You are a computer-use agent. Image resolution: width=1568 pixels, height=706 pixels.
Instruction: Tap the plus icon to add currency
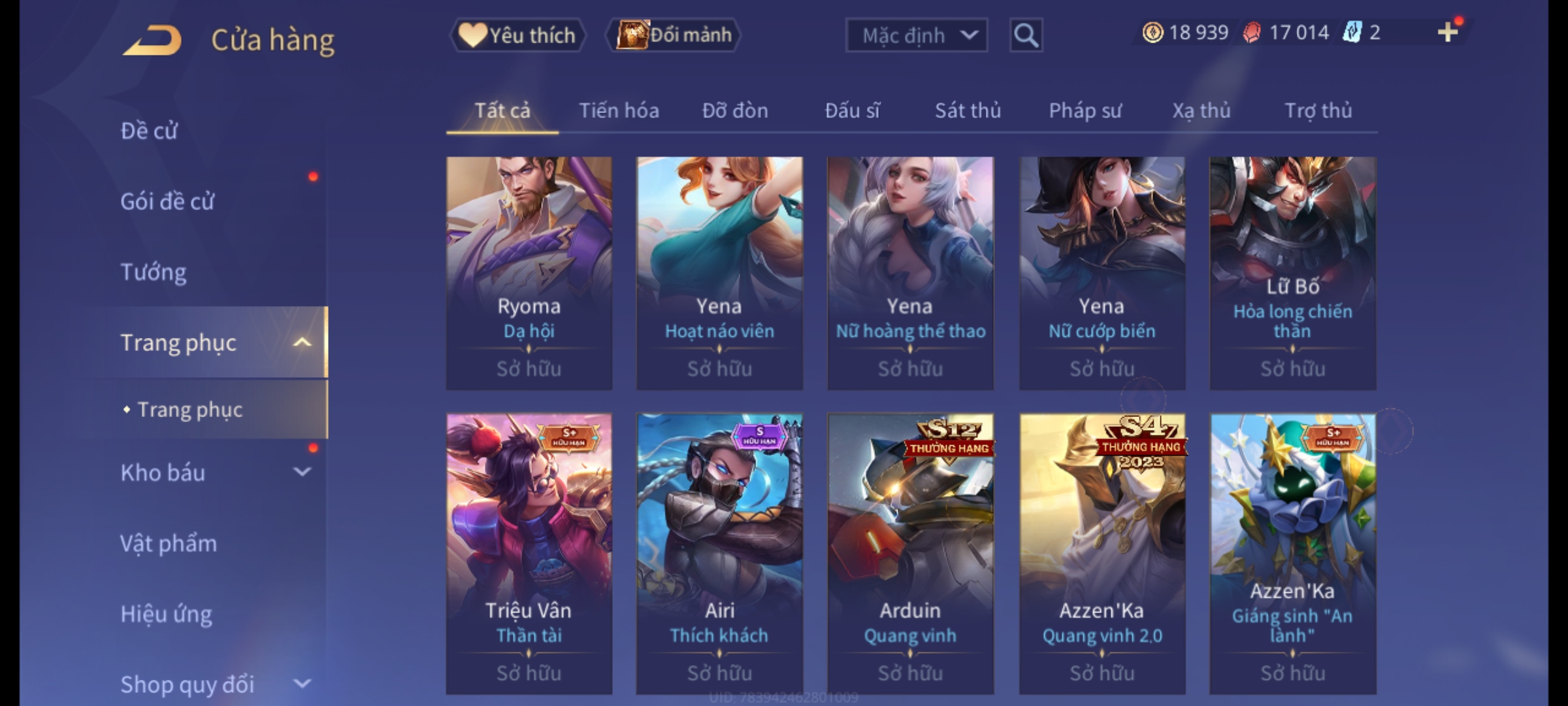[x=1448, y=32]
